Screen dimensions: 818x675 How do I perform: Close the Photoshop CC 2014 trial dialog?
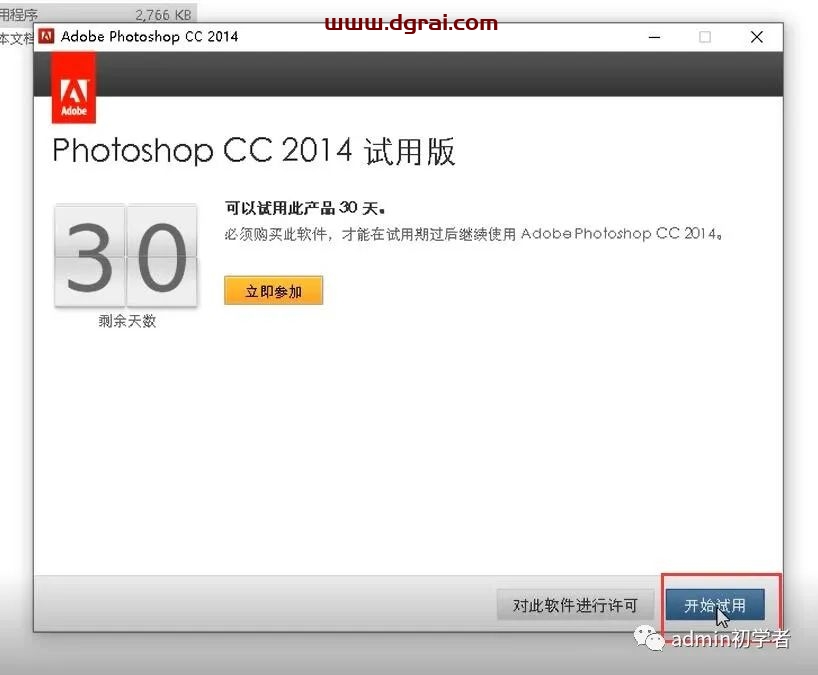756,37
